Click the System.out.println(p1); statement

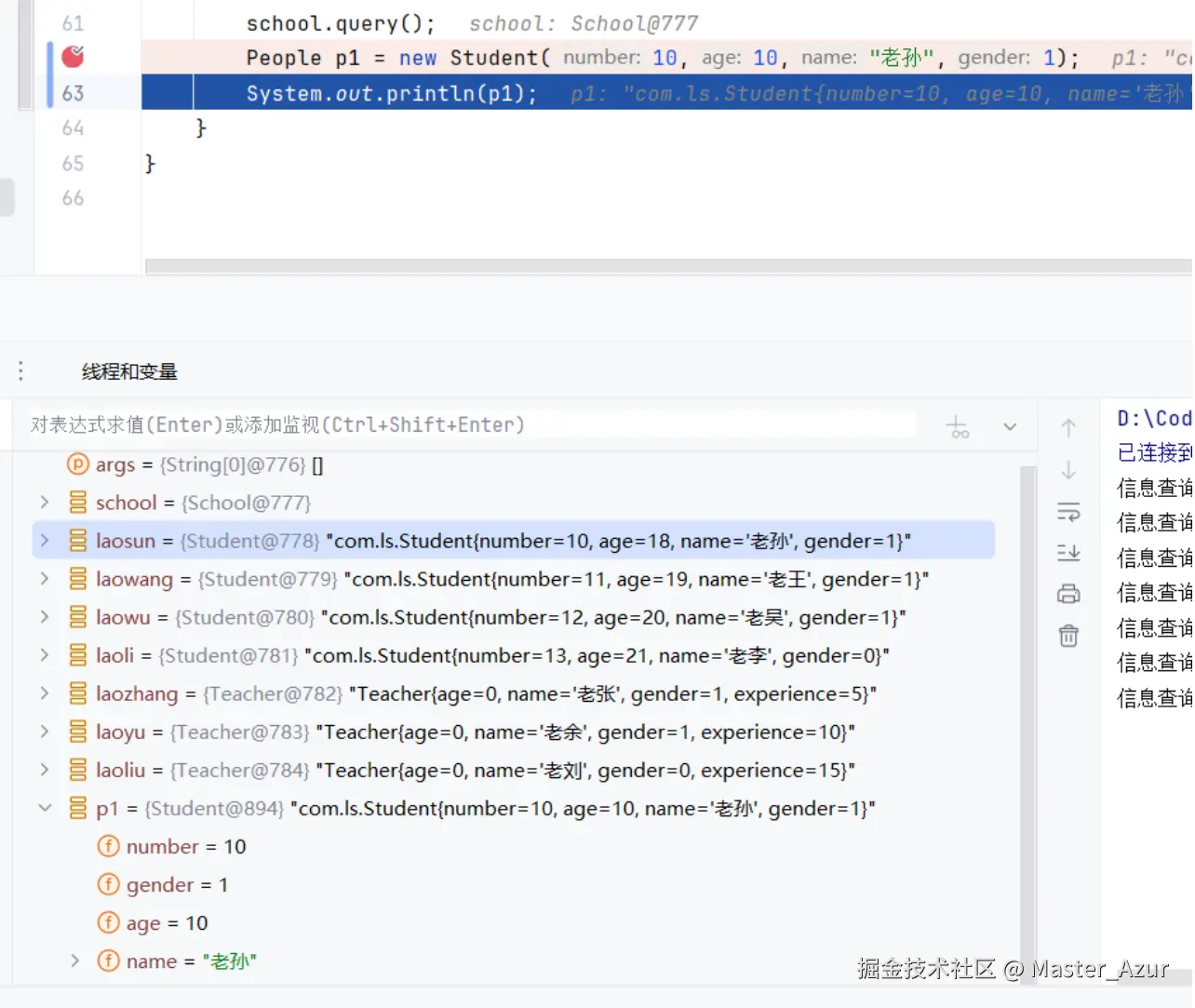pyautogui.click(x=392, y=94)
